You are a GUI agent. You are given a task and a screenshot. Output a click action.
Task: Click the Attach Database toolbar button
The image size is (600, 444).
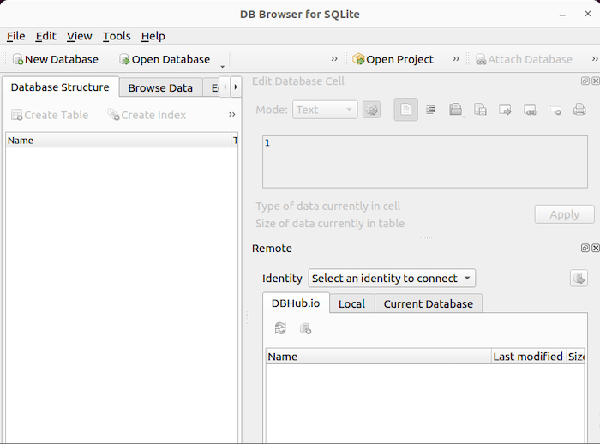[x=524, y=59]
